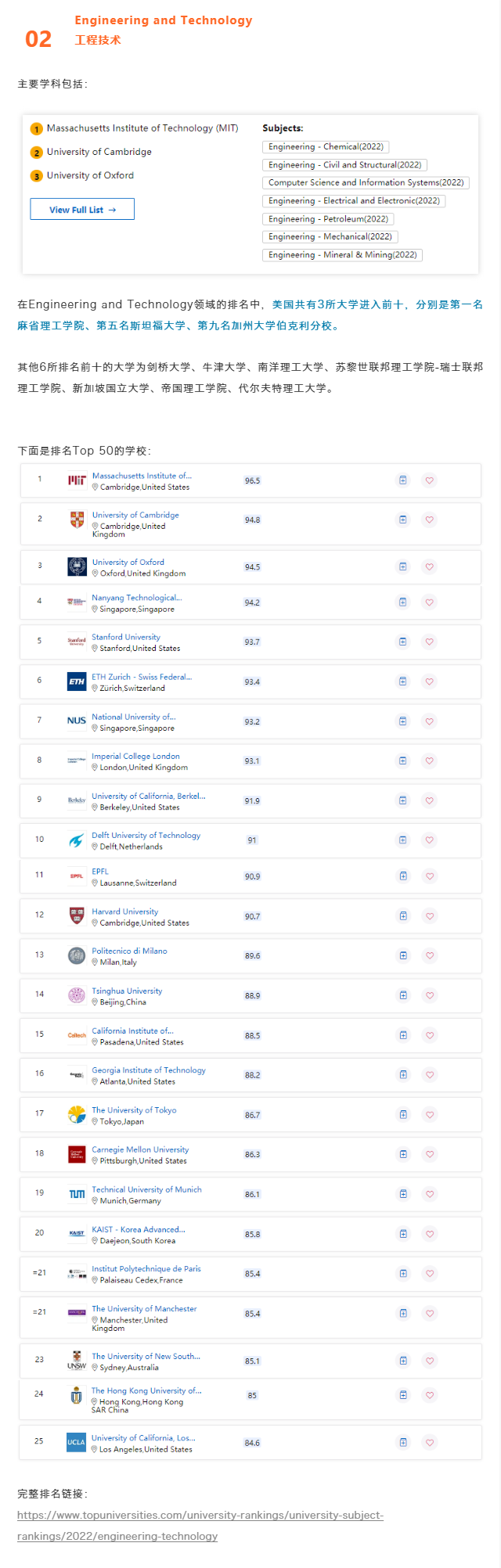Open The University of Tokyo link
Screen dimensions: 501x1568
pyautogui.click(x=135, y=1110)
